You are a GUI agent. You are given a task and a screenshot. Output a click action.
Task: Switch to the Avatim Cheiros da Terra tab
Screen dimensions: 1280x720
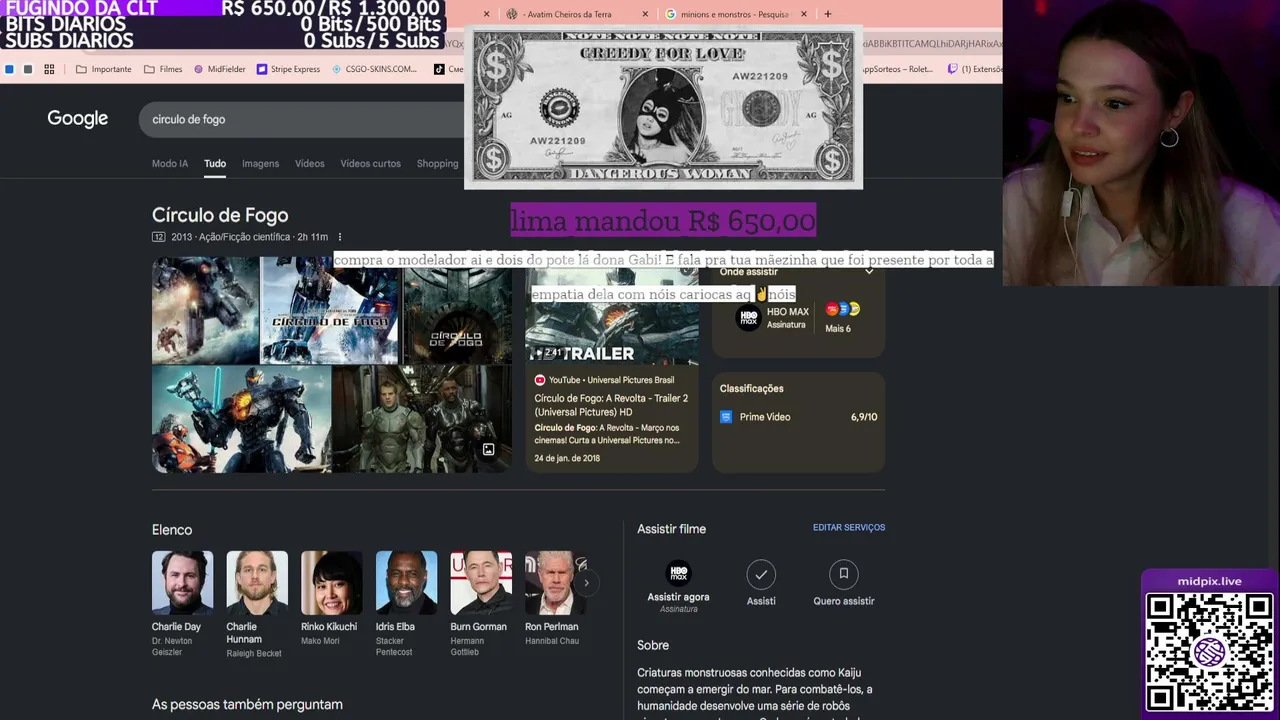pos(569,14)
